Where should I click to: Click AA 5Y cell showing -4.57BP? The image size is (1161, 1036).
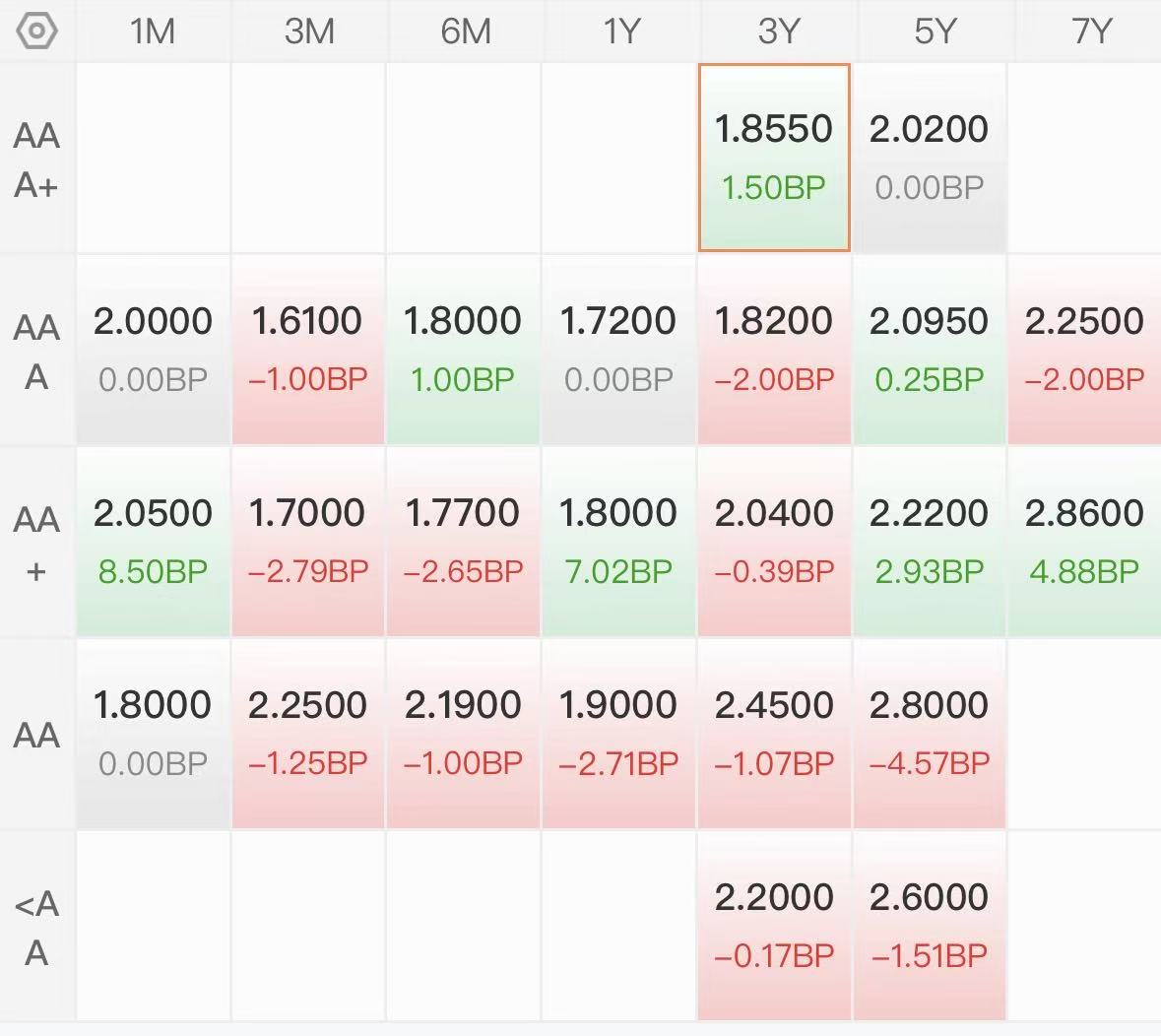(x=930, y=733)
